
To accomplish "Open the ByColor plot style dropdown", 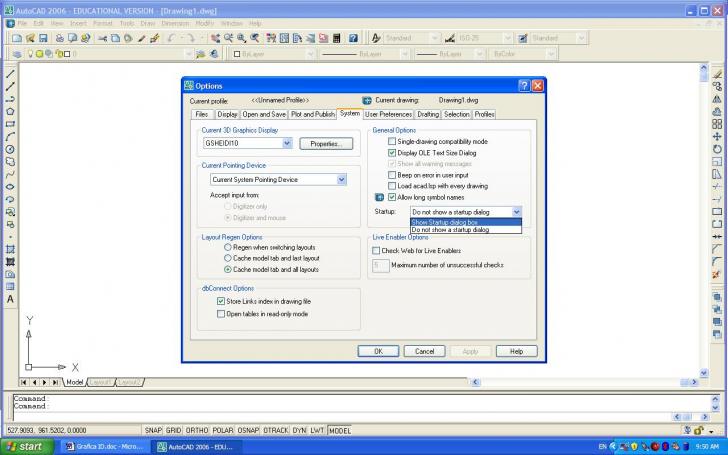I will coord(551,54).
